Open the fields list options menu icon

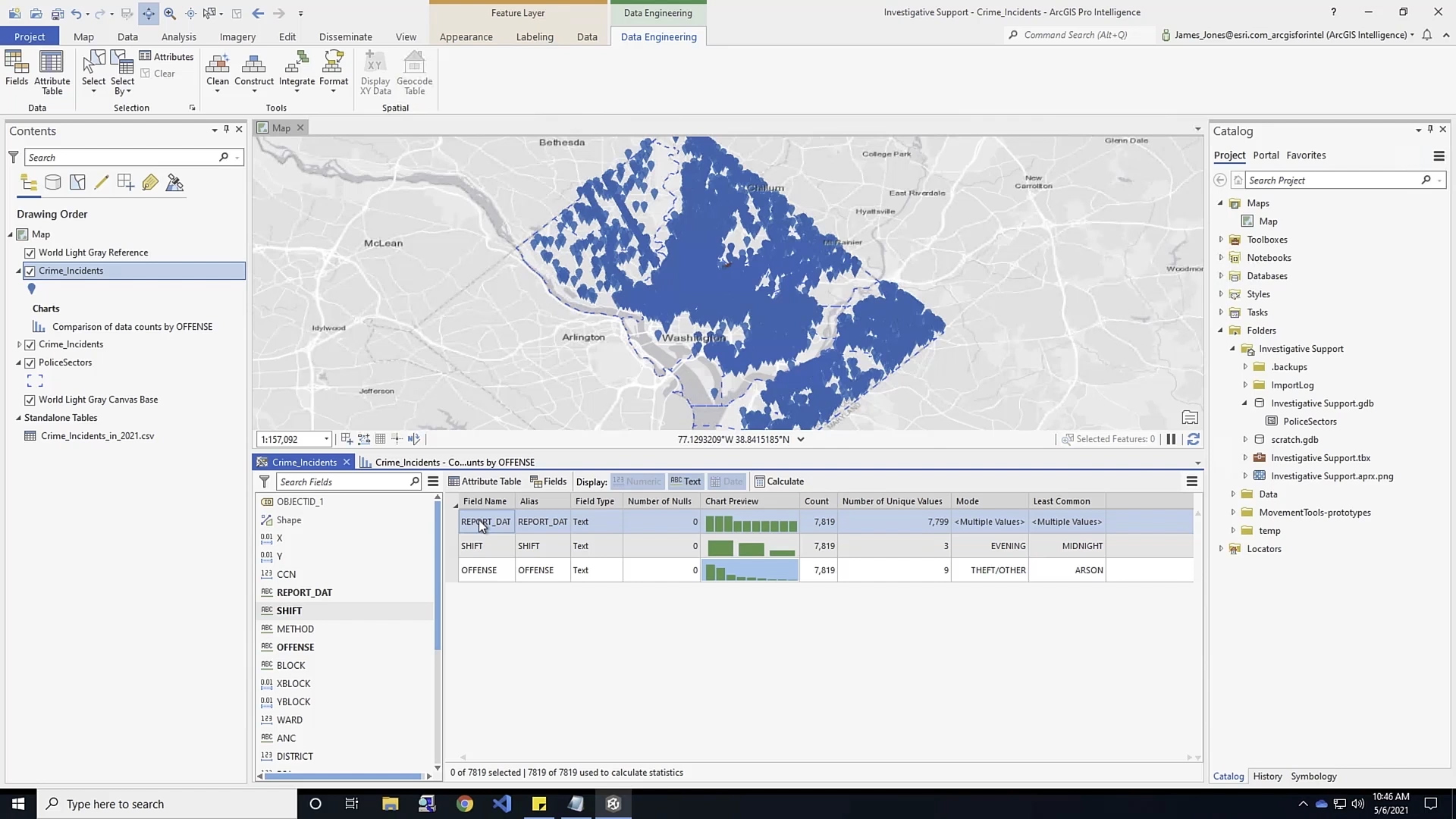coord(433,482)
